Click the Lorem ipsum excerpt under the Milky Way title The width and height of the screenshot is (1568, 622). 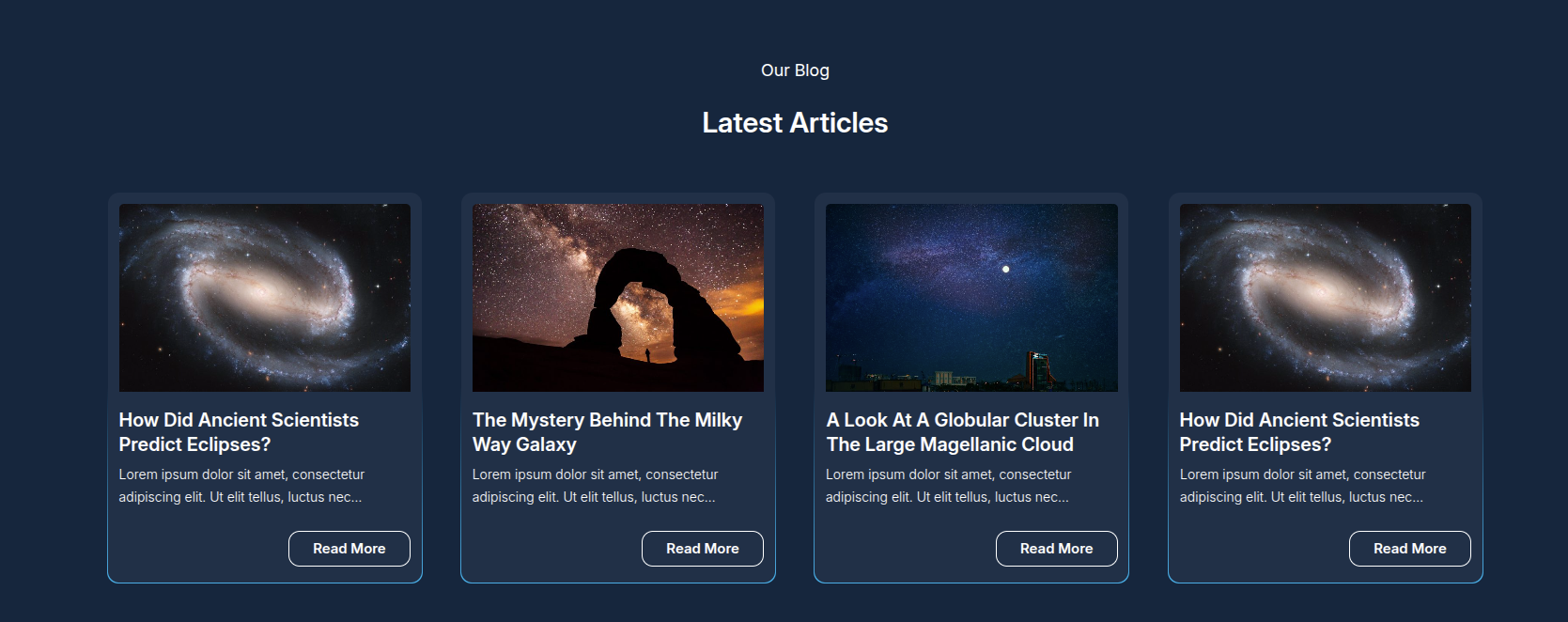click(x=595, y=486)
